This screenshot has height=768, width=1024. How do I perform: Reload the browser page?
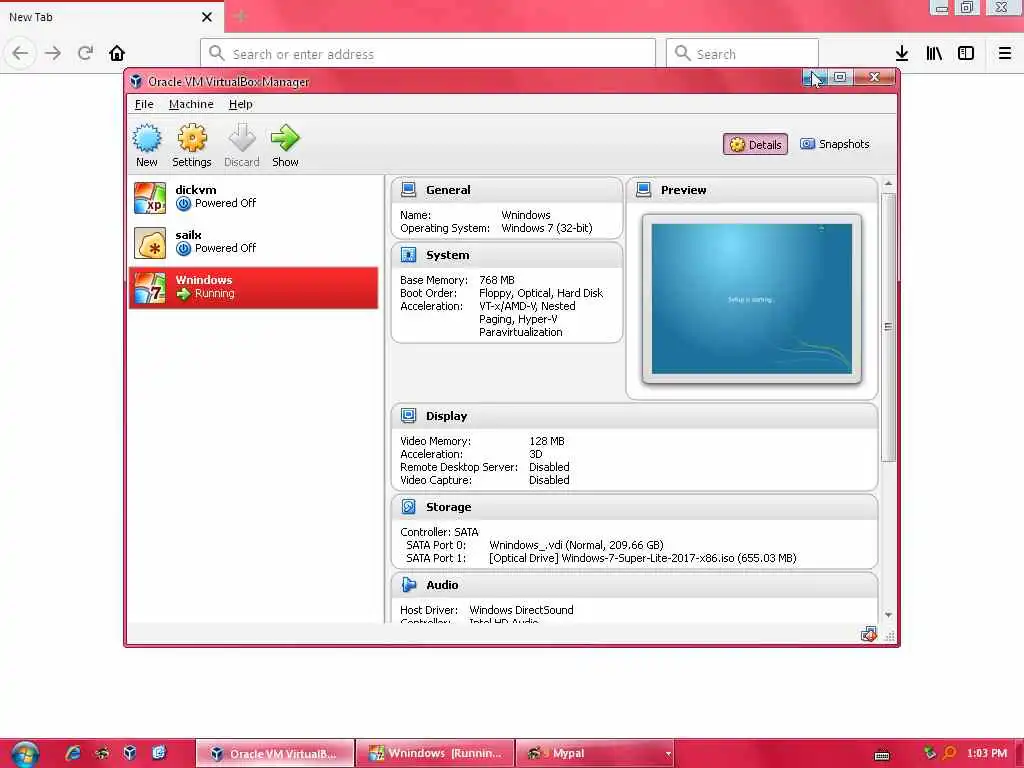point(85,53)
